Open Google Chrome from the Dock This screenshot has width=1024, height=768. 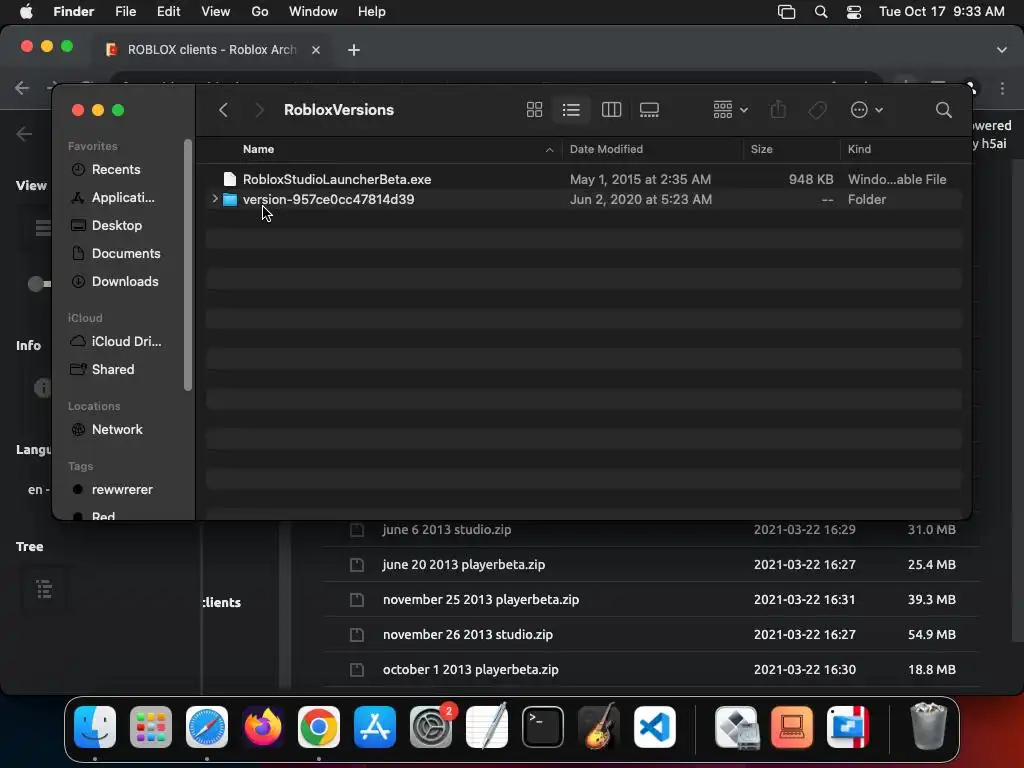(x=319, y=727)
